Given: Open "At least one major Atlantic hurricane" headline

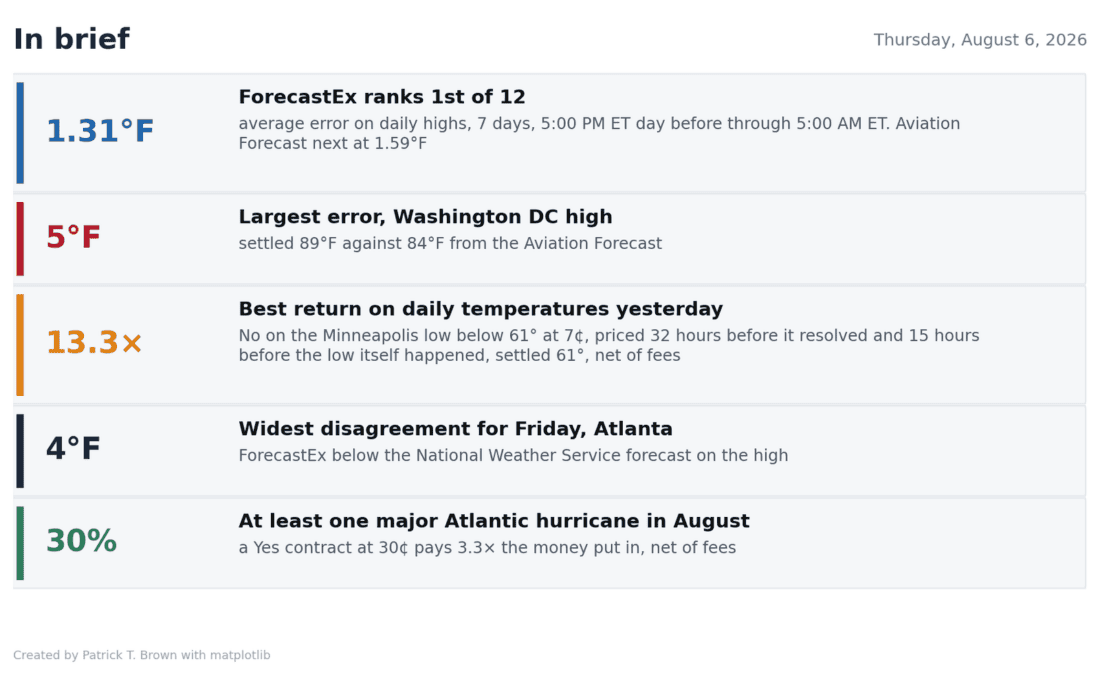Looking at the screenshot, I should point(494,521).
